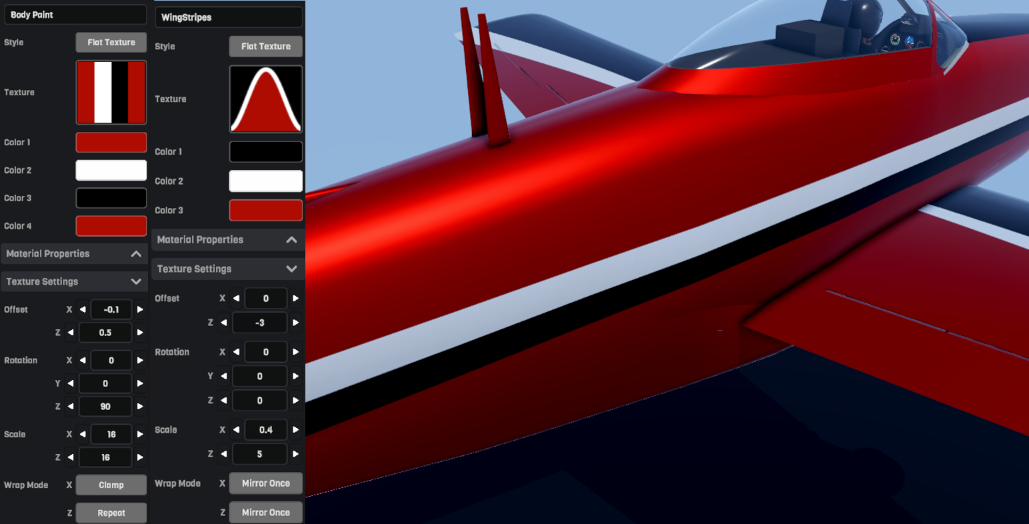The height and width of the screenshot is (524, 1029).
Task: Edit WingStripes Offset Z field -3
Action: [x=259, y=322]
